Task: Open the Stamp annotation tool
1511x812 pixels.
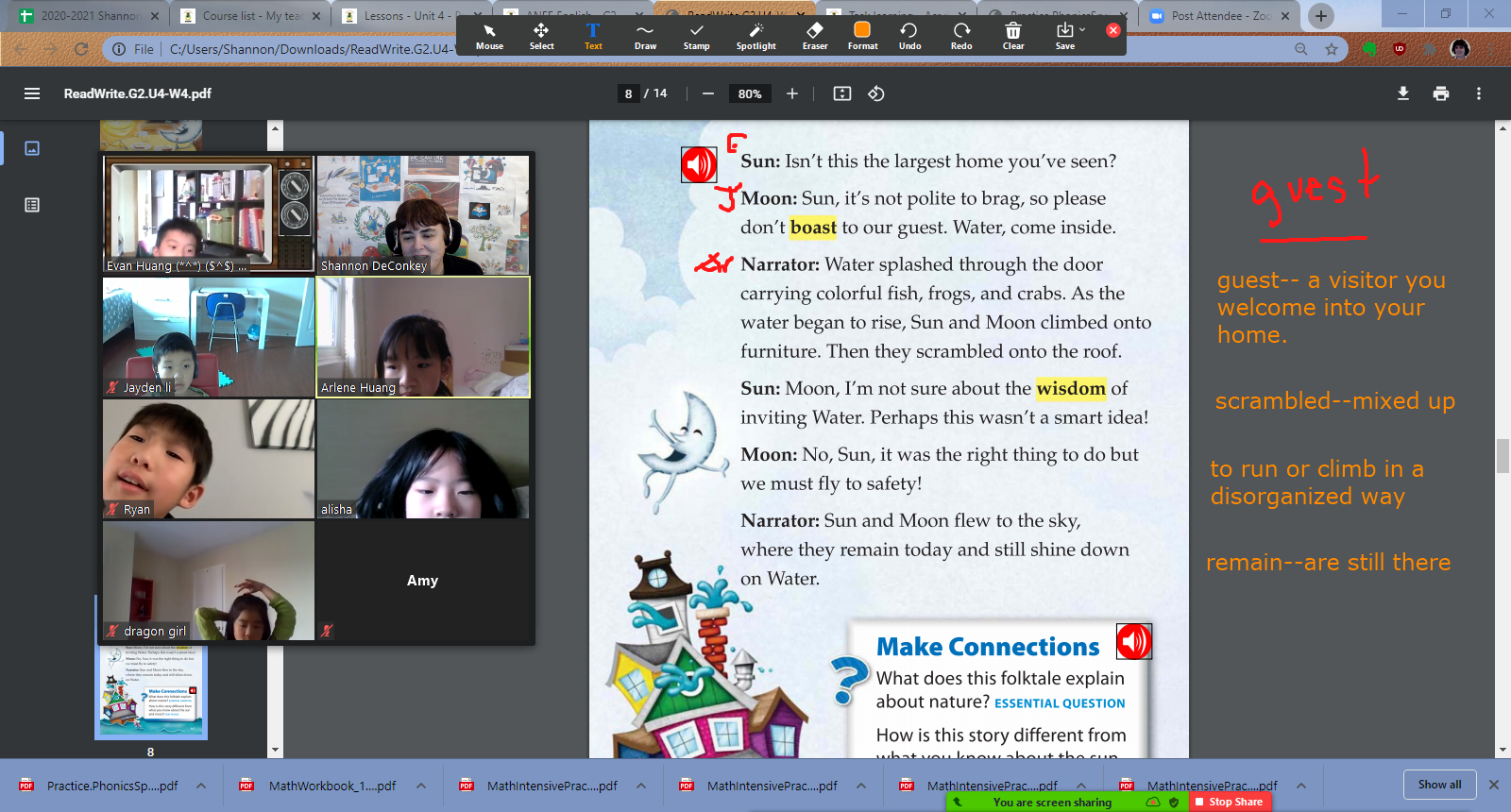Action: click(696, 36)
